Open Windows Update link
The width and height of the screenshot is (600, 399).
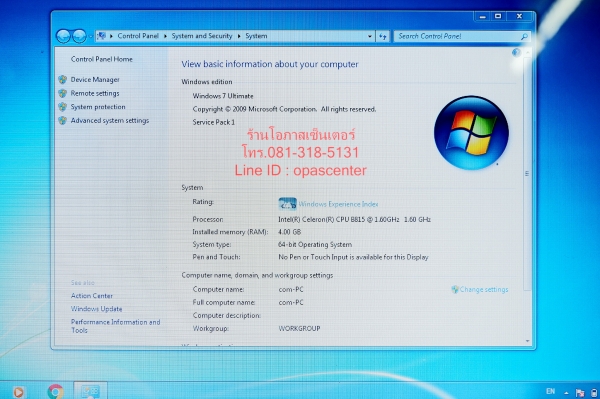(x=96, y=309)
